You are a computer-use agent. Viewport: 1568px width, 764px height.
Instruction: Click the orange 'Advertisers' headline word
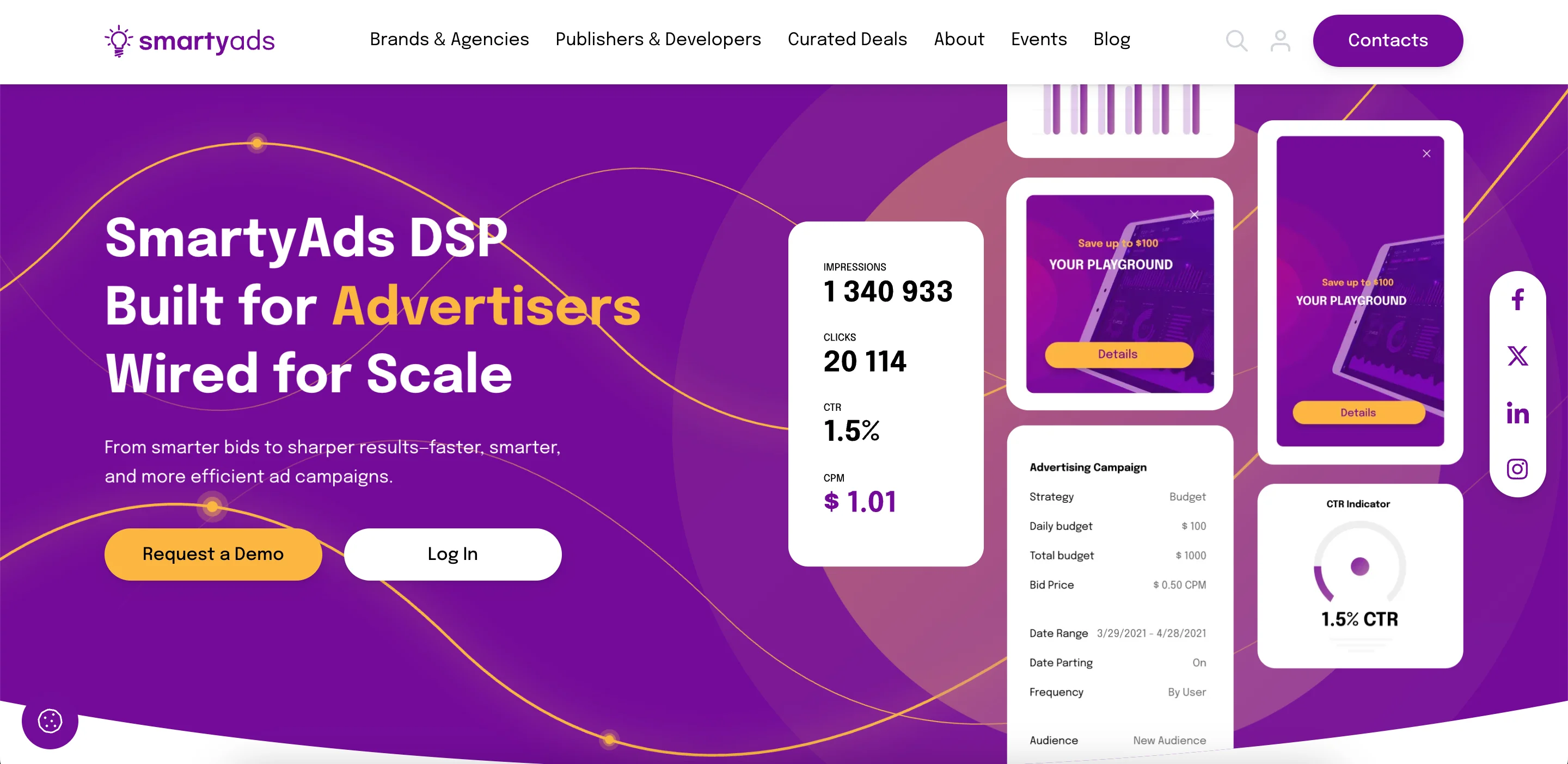486,306
